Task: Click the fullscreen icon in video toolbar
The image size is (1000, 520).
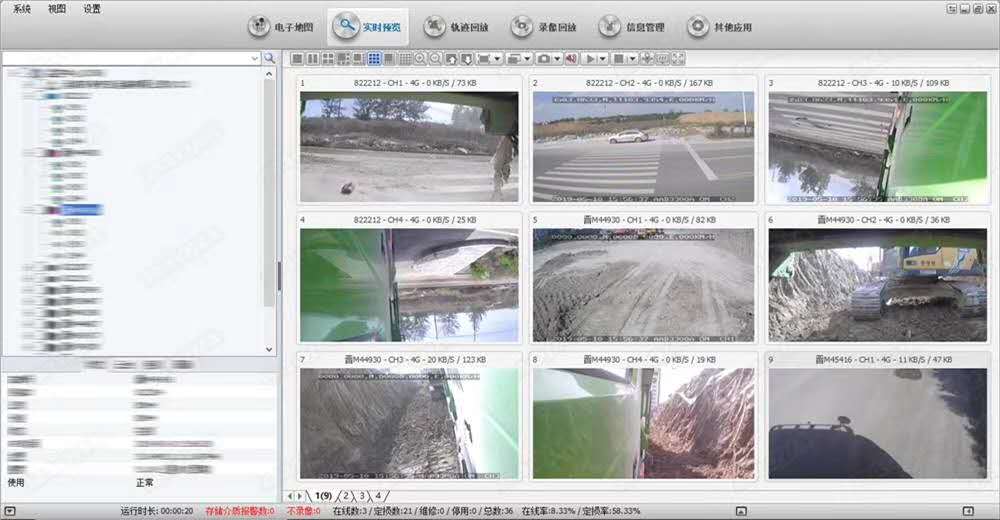Action: 678,59
